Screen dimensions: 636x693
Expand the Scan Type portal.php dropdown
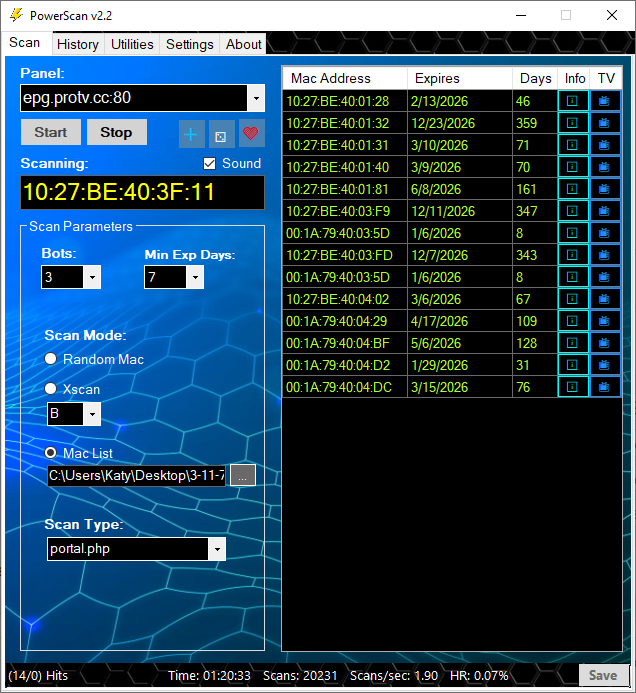click(217, 549)
